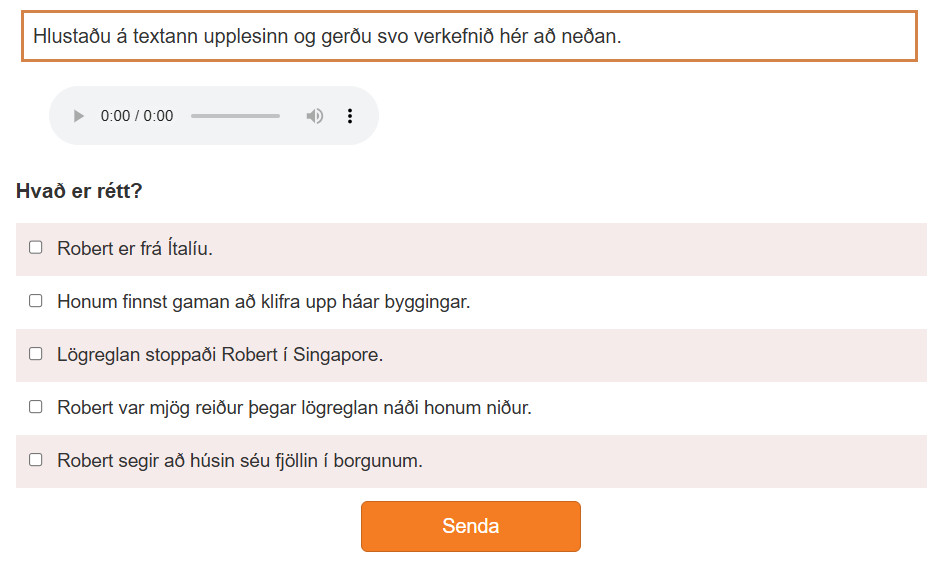
Task: Tick checkbox beside "Honum finnst gaman að klifra"
Action: tap(36, 300)
